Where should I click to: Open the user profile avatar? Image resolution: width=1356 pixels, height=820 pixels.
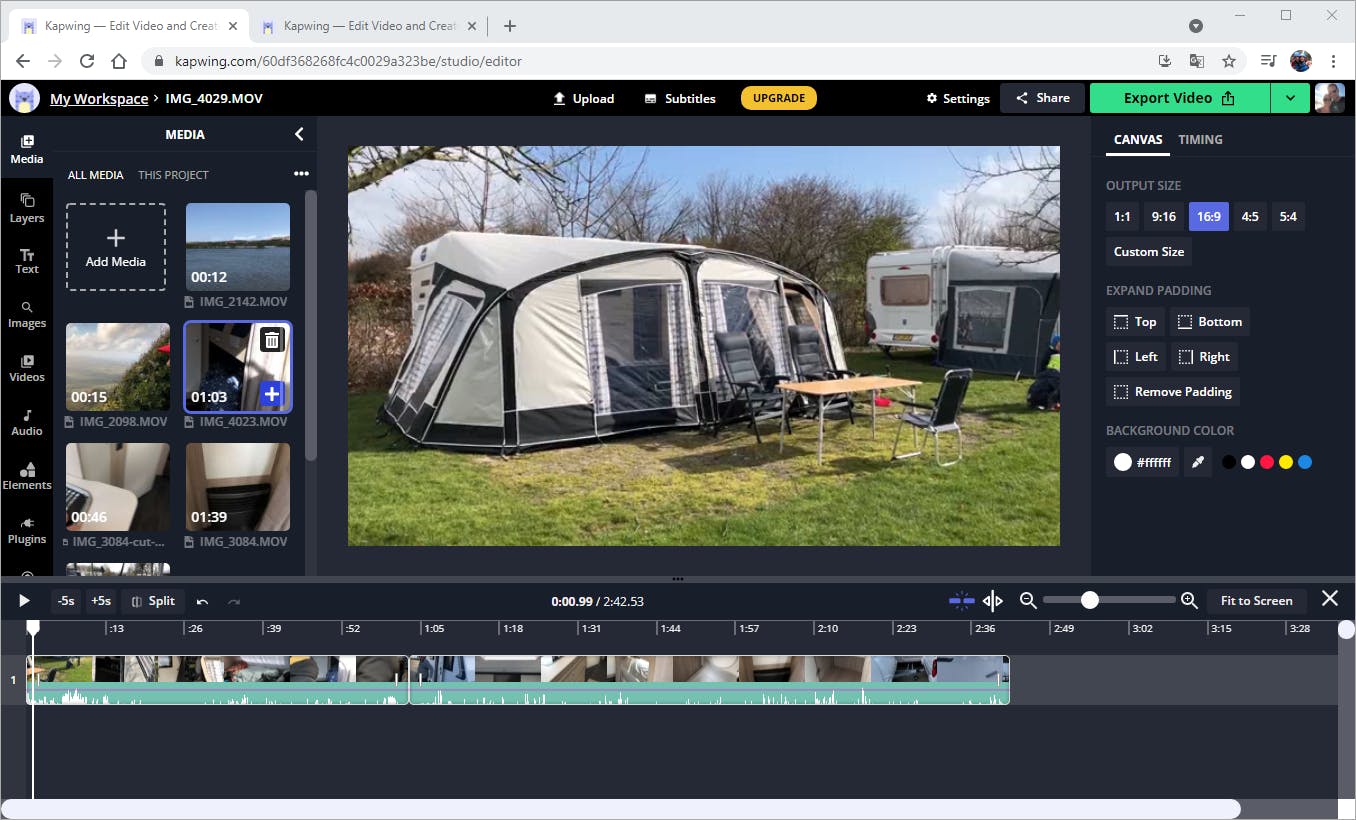pos(1329,98)
